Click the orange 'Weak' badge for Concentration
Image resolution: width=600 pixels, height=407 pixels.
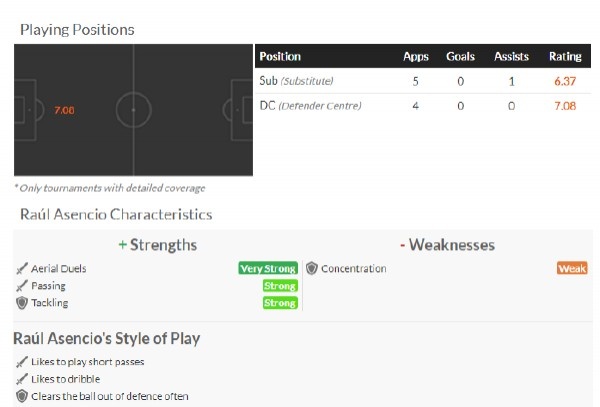pyautogui.click(x=572, y=269)
